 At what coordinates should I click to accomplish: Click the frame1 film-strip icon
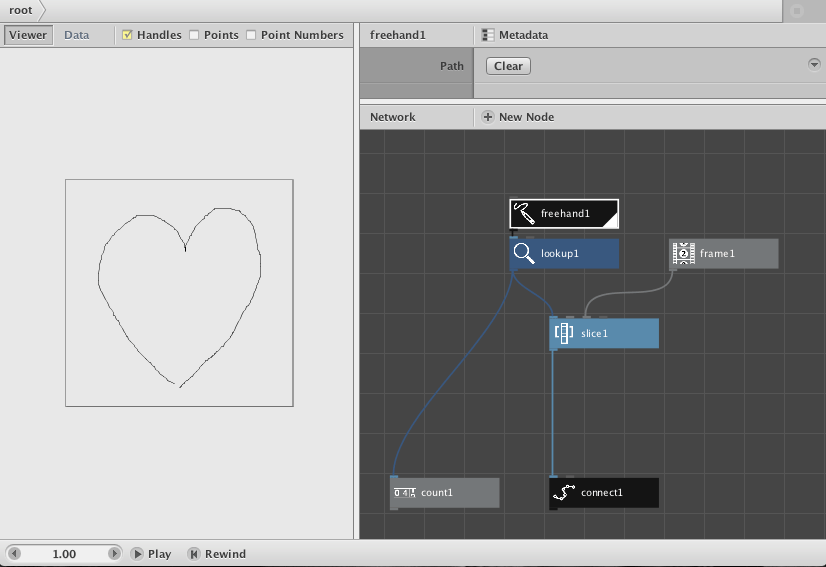(683, 253)
